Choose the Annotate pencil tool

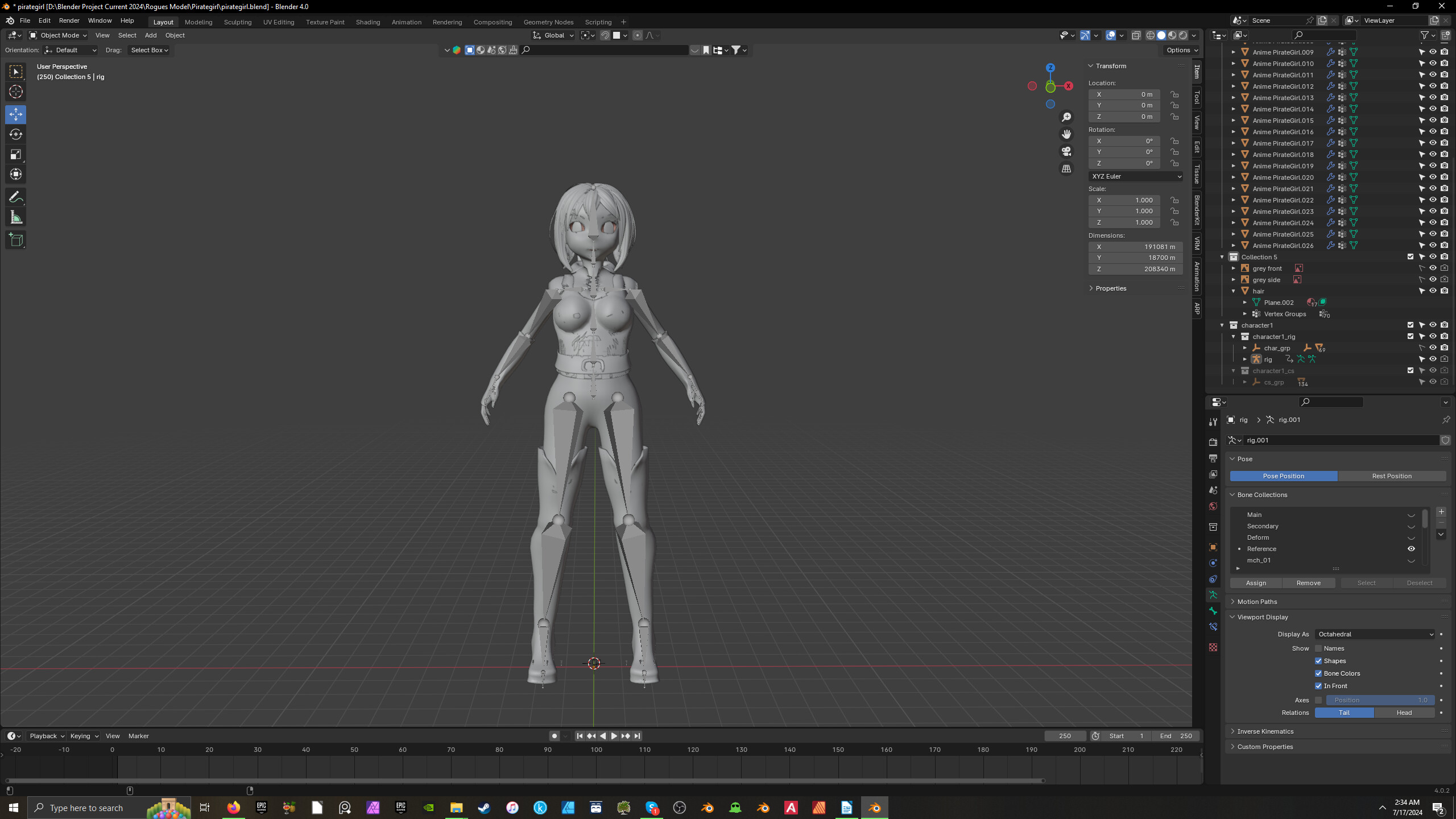point(16,197)
